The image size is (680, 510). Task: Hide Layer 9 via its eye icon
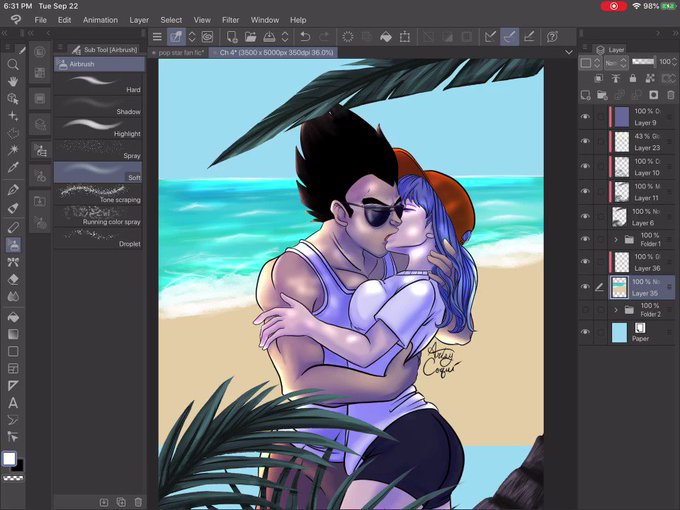(585, 117)
